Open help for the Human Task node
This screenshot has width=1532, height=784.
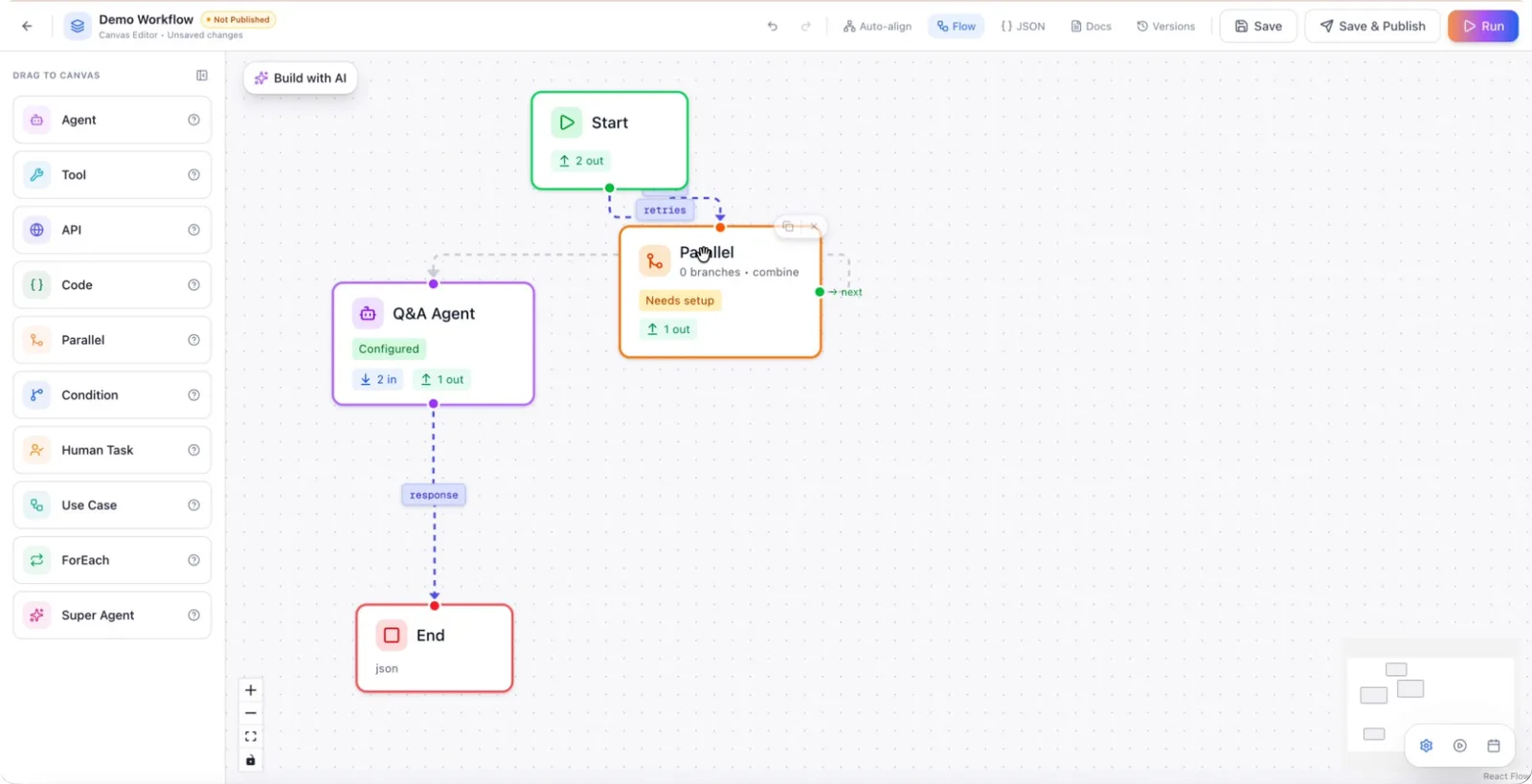point(194,450)
